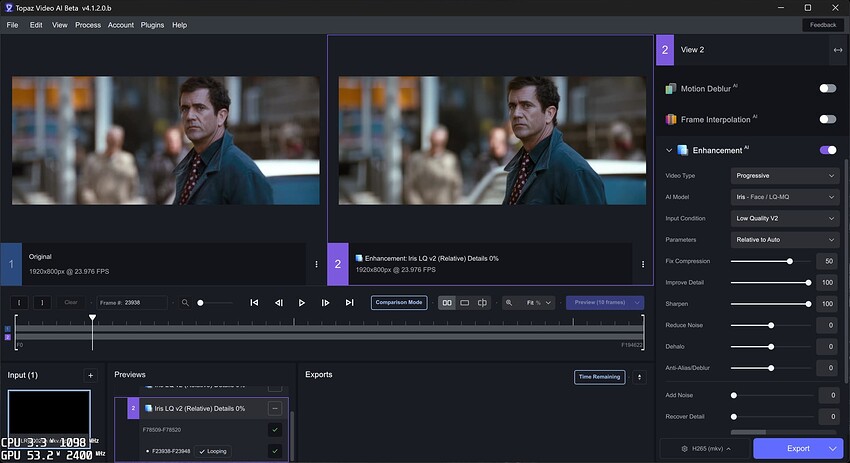The height and width of the screenshot is (463, 850).
Task: Open the Input Condition dropdown
Action: (x=785, y=218)
